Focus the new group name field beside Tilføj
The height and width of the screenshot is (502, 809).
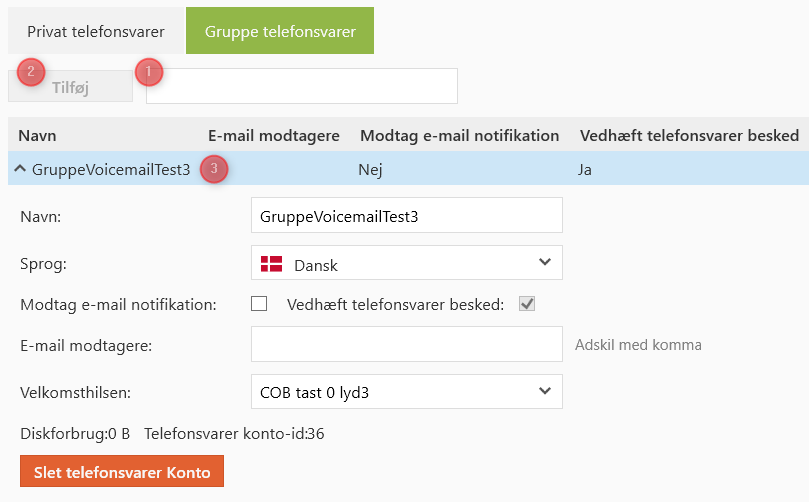click(x=302, y=86)
